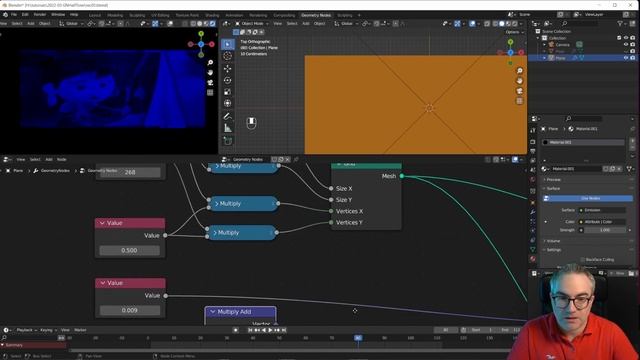The height and width of the screenshot is (360, 640).
Task: Click the pan hand icon in the orange viewport
Action: [520, 81]
